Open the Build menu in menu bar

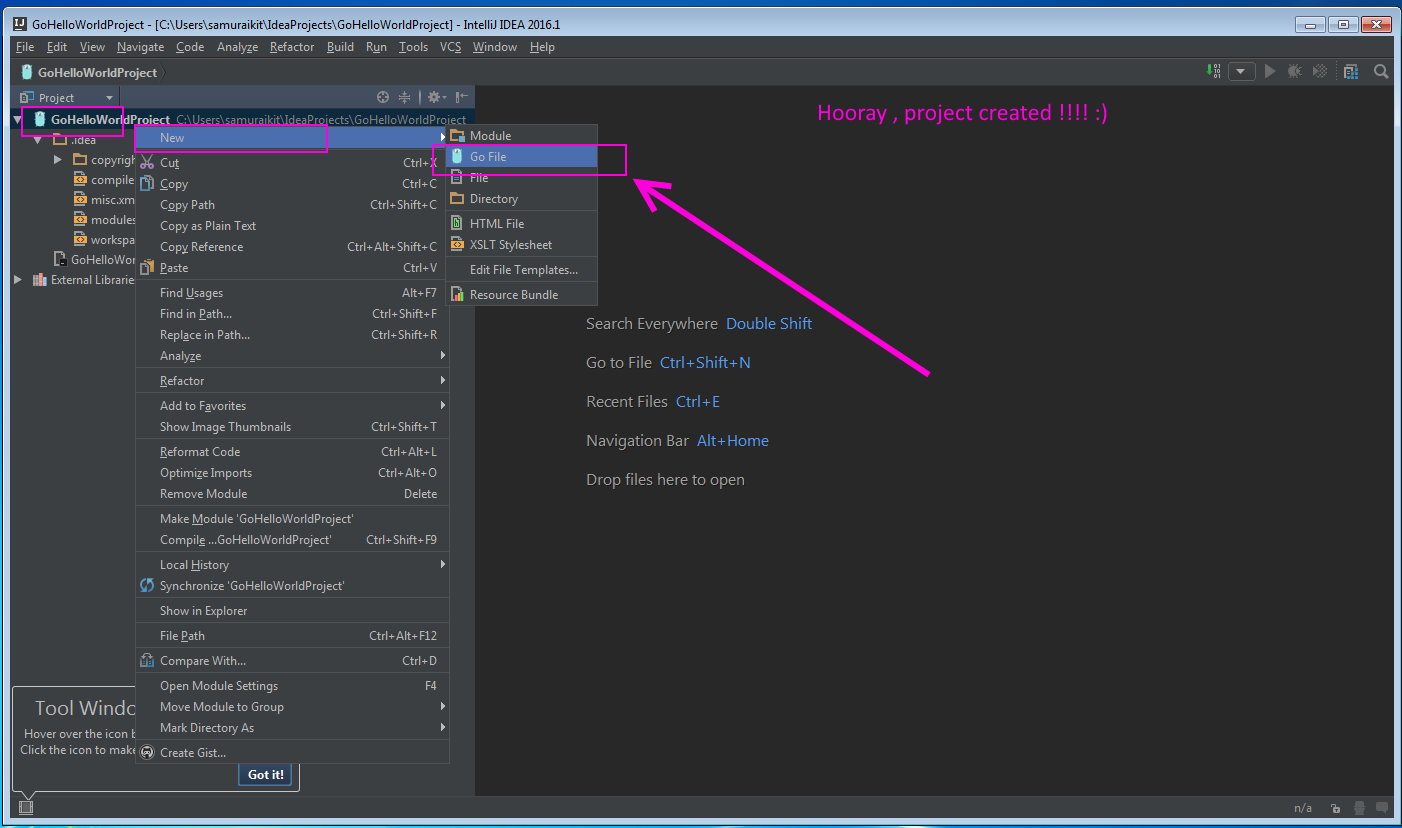click(x=340, y=47)
